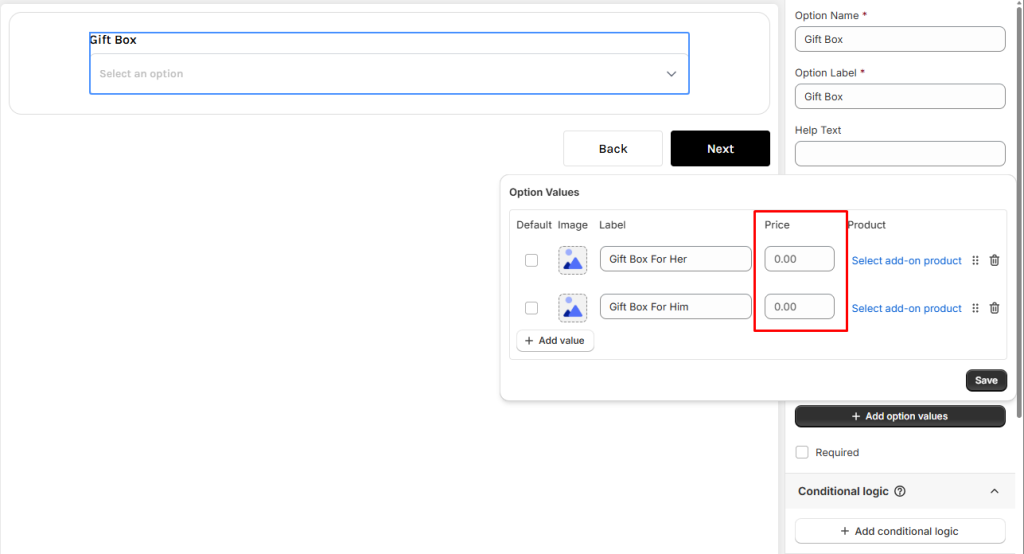This screenshot has height=554, width=1024.
Task: Click image placeholder for Gift Box For Her
Action: click(x=572, y=260)
